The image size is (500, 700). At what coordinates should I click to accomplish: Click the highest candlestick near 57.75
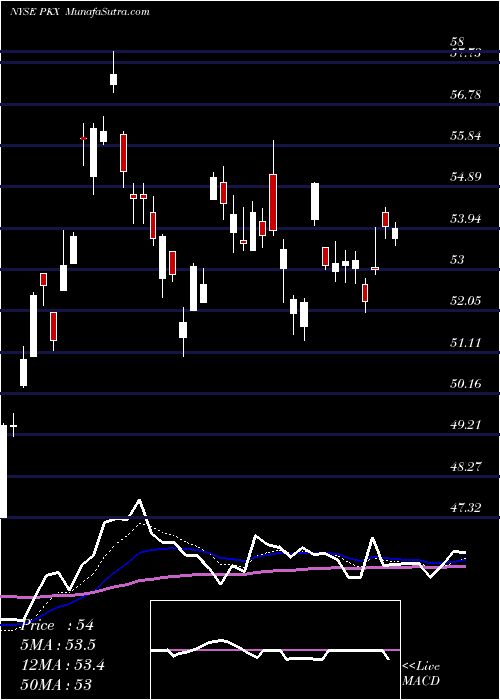tap(113, 72)
